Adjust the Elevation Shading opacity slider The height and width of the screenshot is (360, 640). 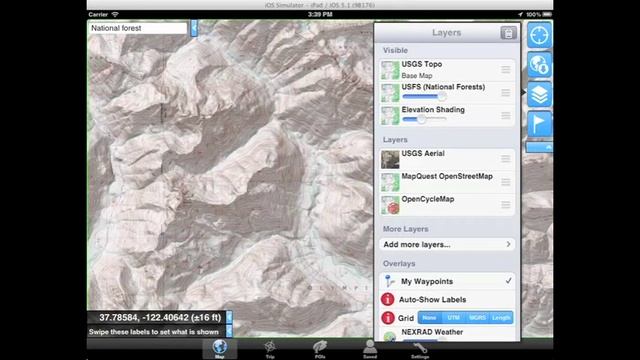pyautogui.click(x=424, y=119)
